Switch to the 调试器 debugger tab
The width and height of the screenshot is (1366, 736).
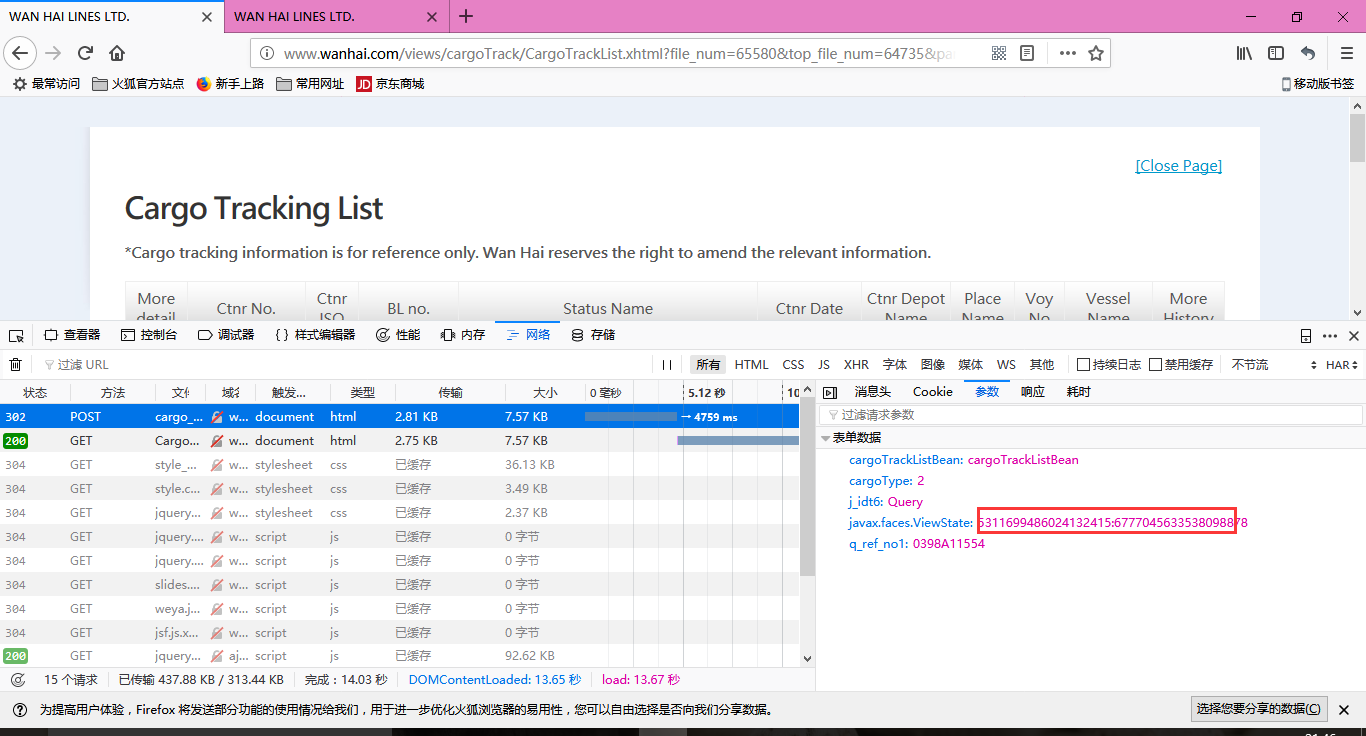(226, 335)
